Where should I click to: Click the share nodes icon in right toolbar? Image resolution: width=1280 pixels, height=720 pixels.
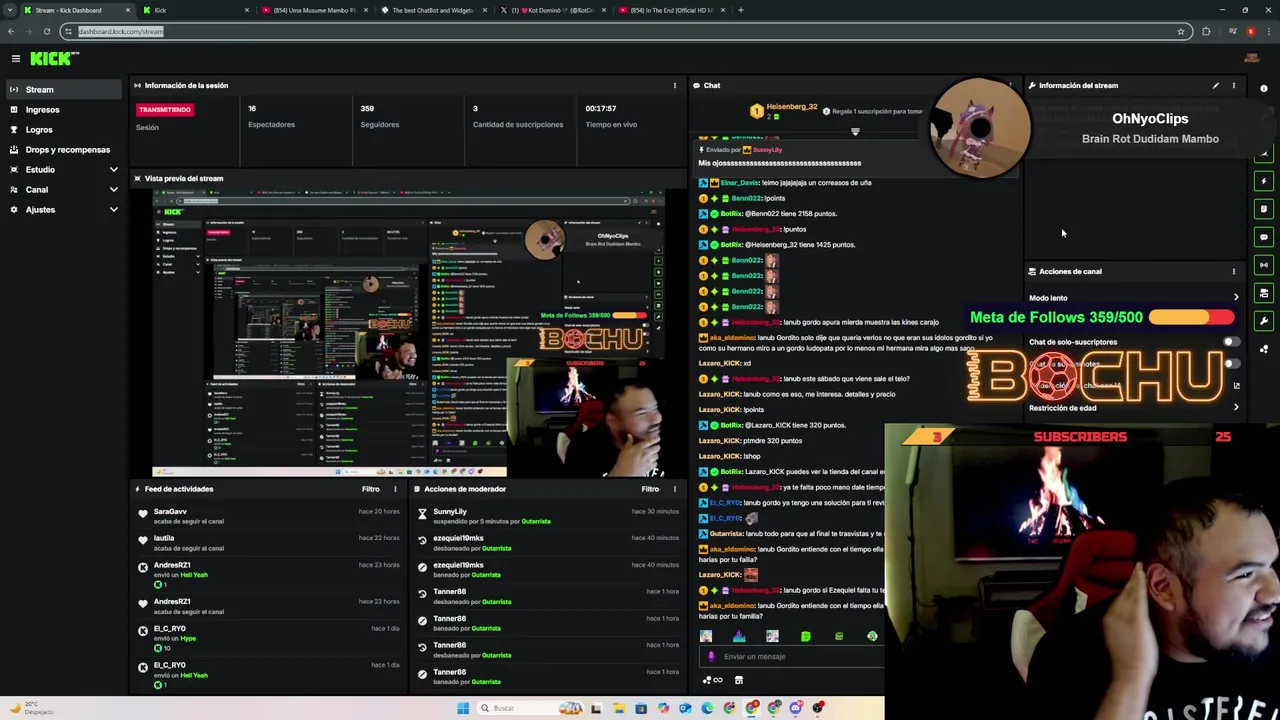[x=1264, y=349]
